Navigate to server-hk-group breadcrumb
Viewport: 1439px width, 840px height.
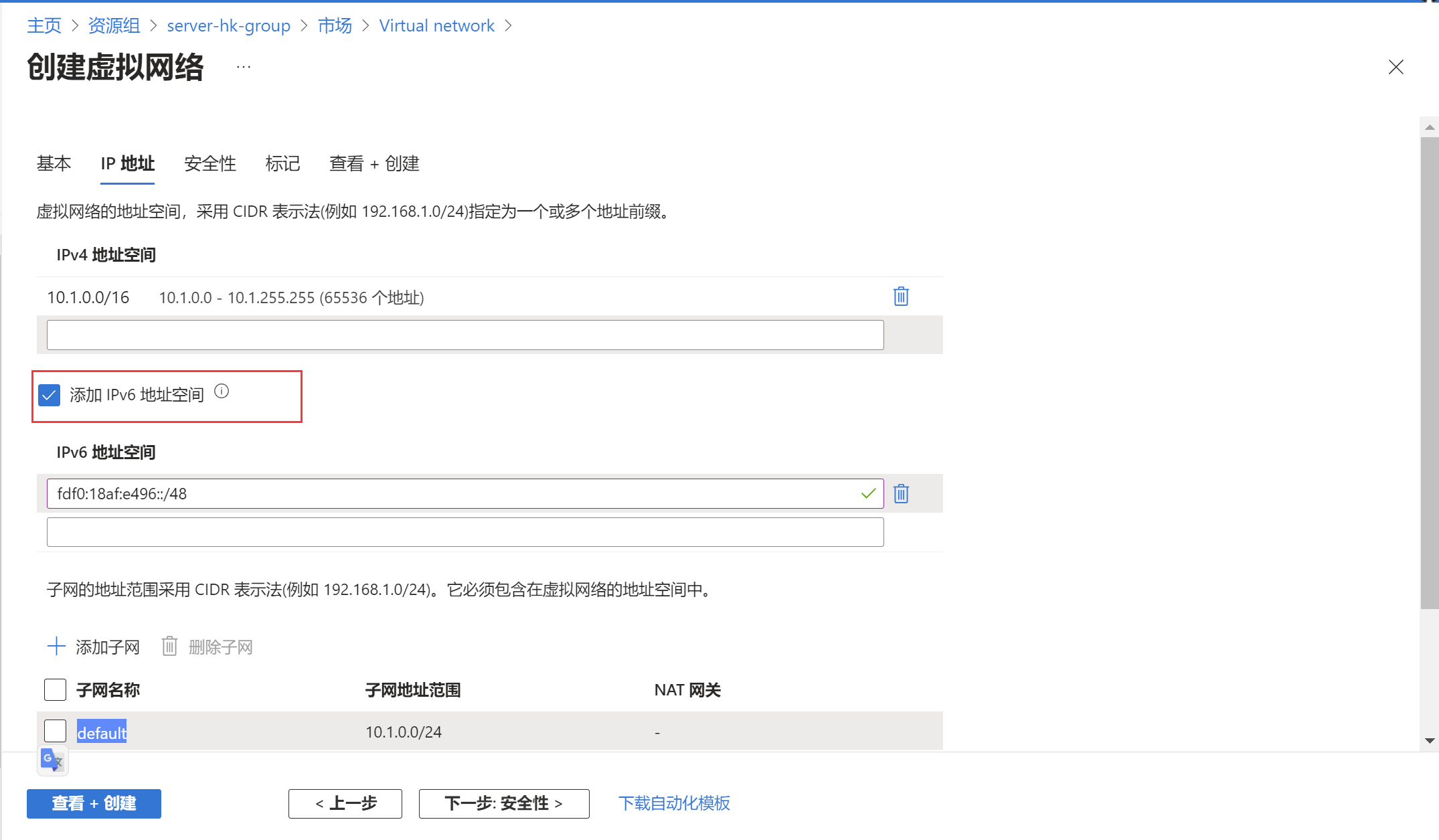[x=228, y=25]
